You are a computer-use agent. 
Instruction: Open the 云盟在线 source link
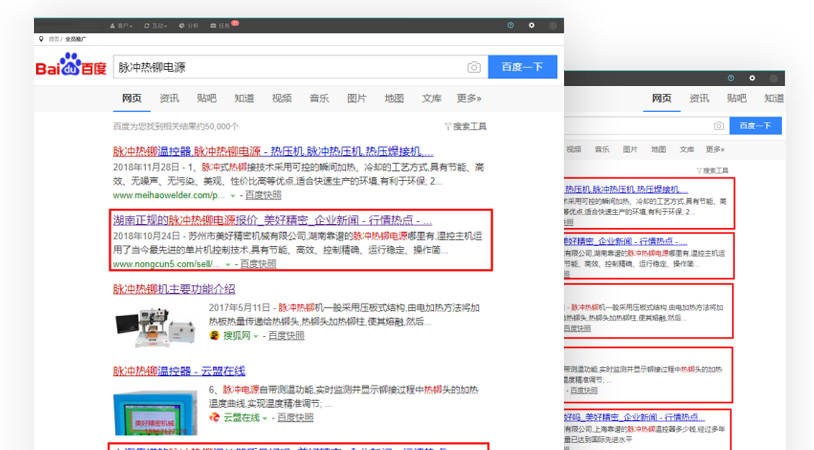click(241, 418)
